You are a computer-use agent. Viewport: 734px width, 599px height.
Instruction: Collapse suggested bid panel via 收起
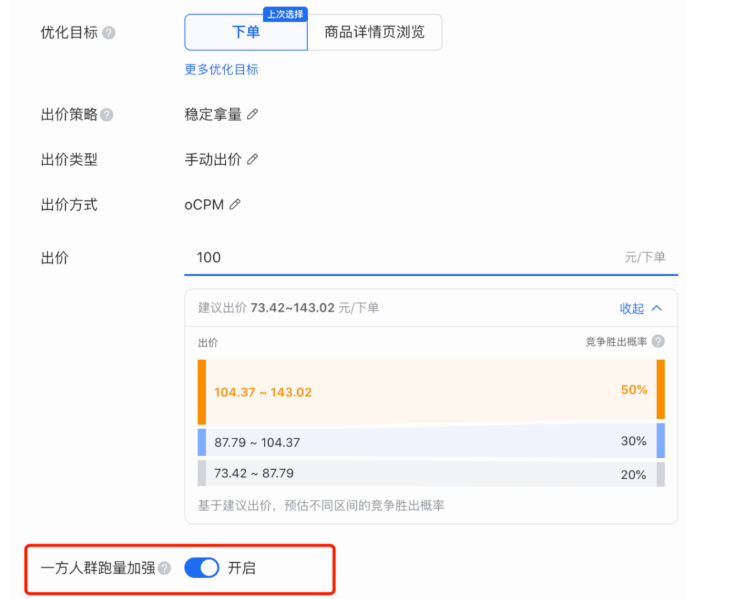641,308
